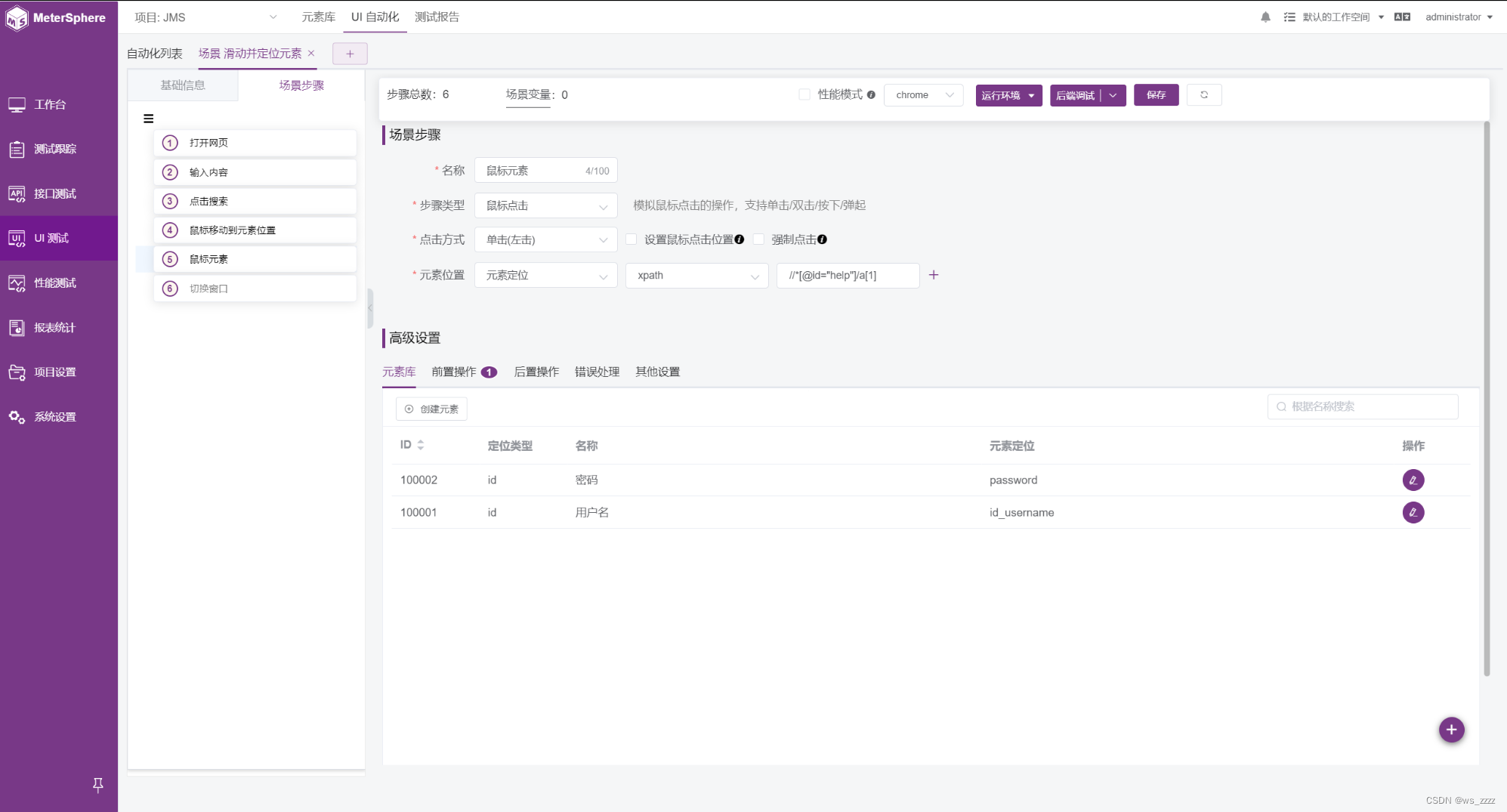The width and height of the screenshot is (1507, 812).
Task: Switch to the 后置操作 tab
Action: [x=536, y=372]
